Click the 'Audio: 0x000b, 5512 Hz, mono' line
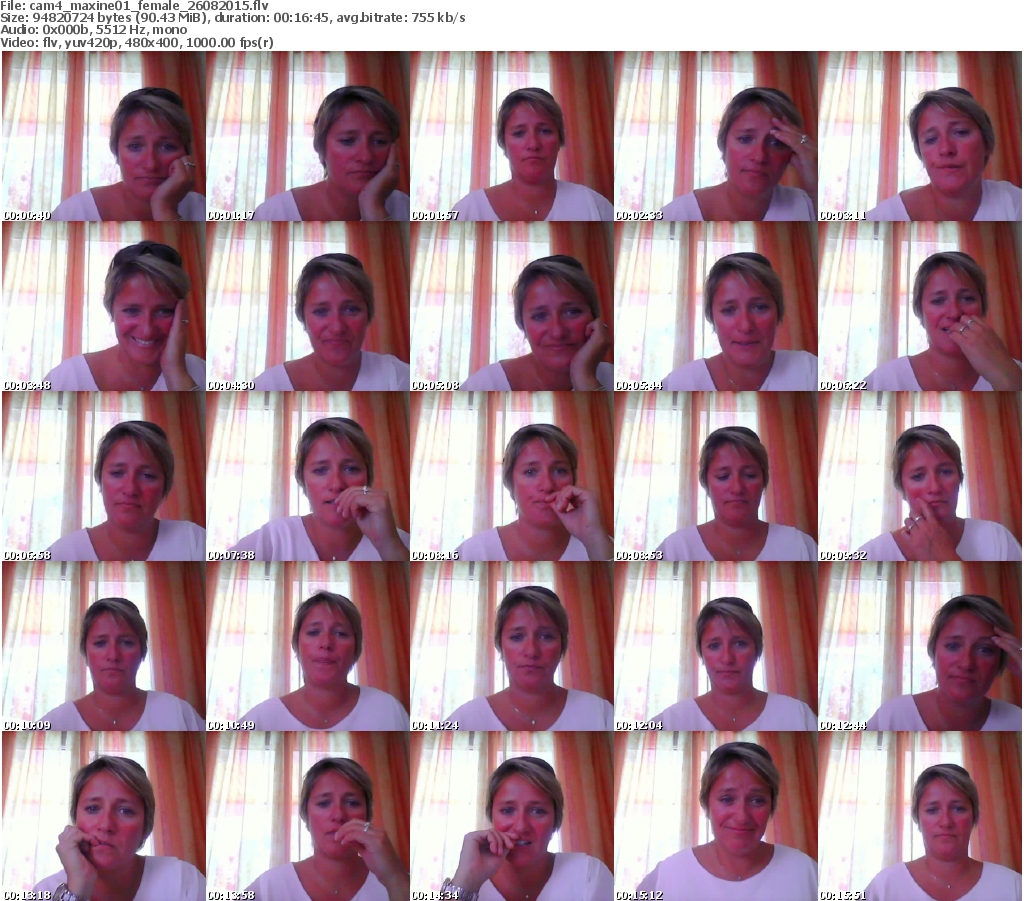 click(93, 30)
